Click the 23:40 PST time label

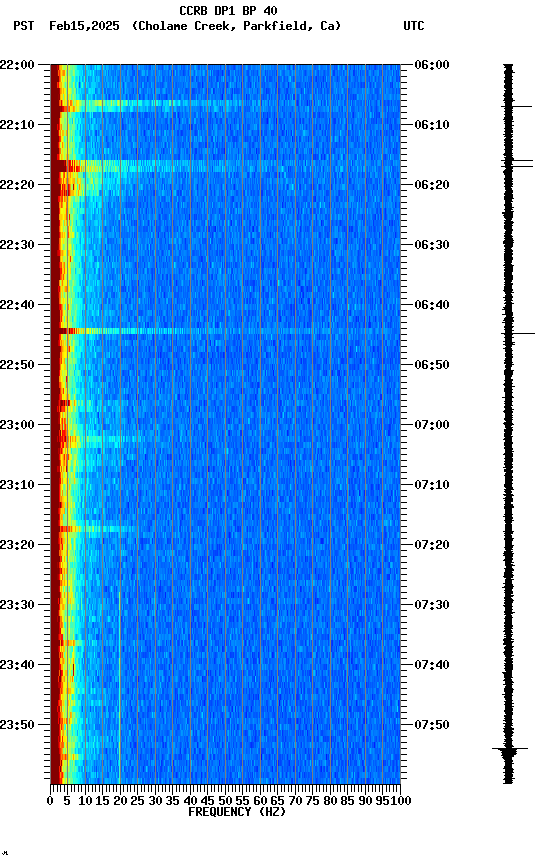coord(17,665)
